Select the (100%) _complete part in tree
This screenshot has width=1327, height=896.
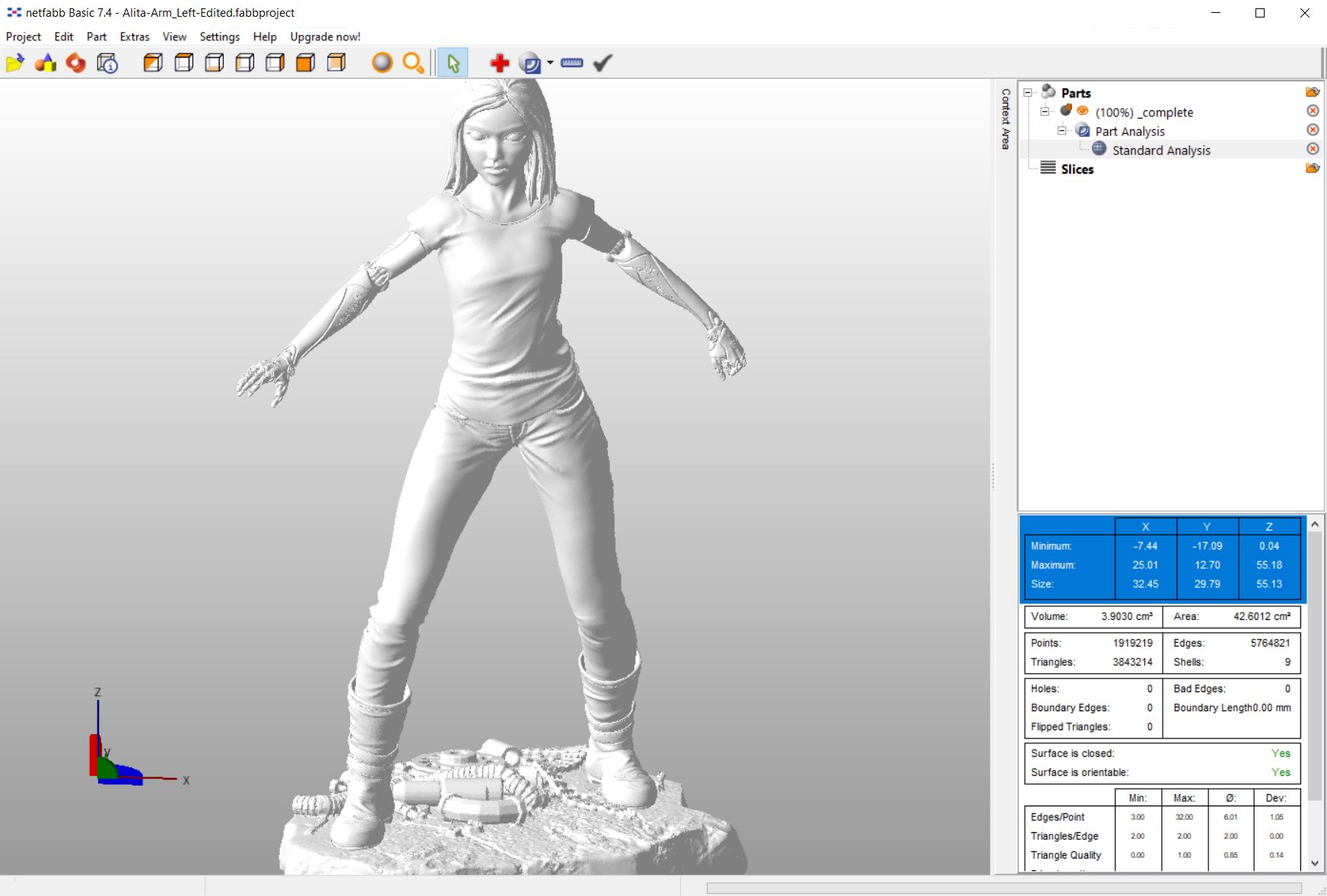click(x=1144, y=113)
